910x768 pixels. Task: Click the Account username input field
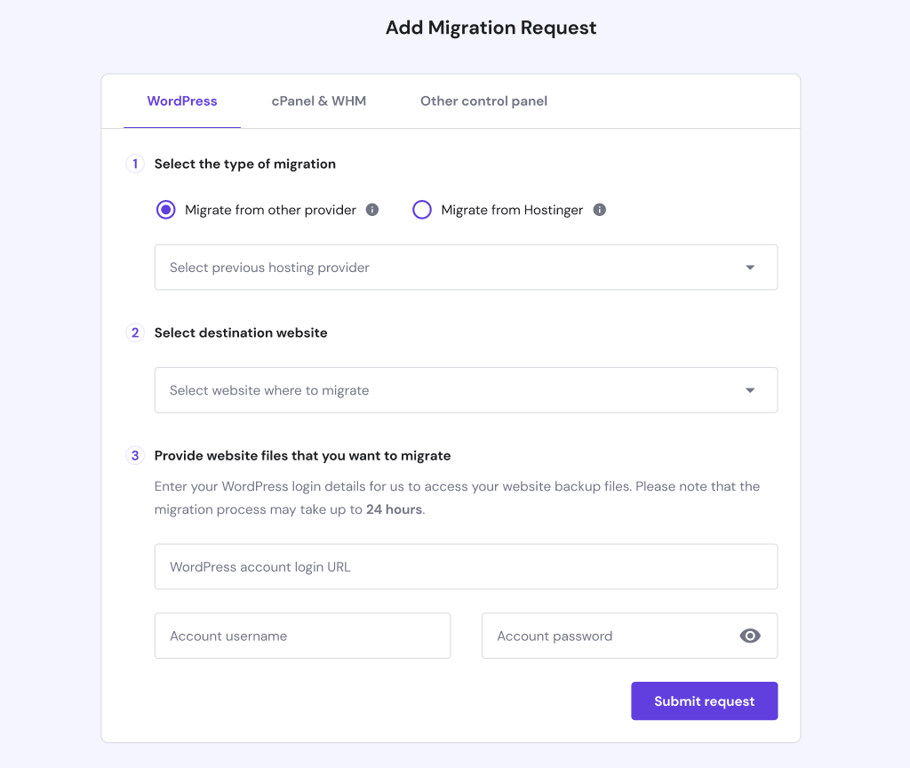(302, 635)
